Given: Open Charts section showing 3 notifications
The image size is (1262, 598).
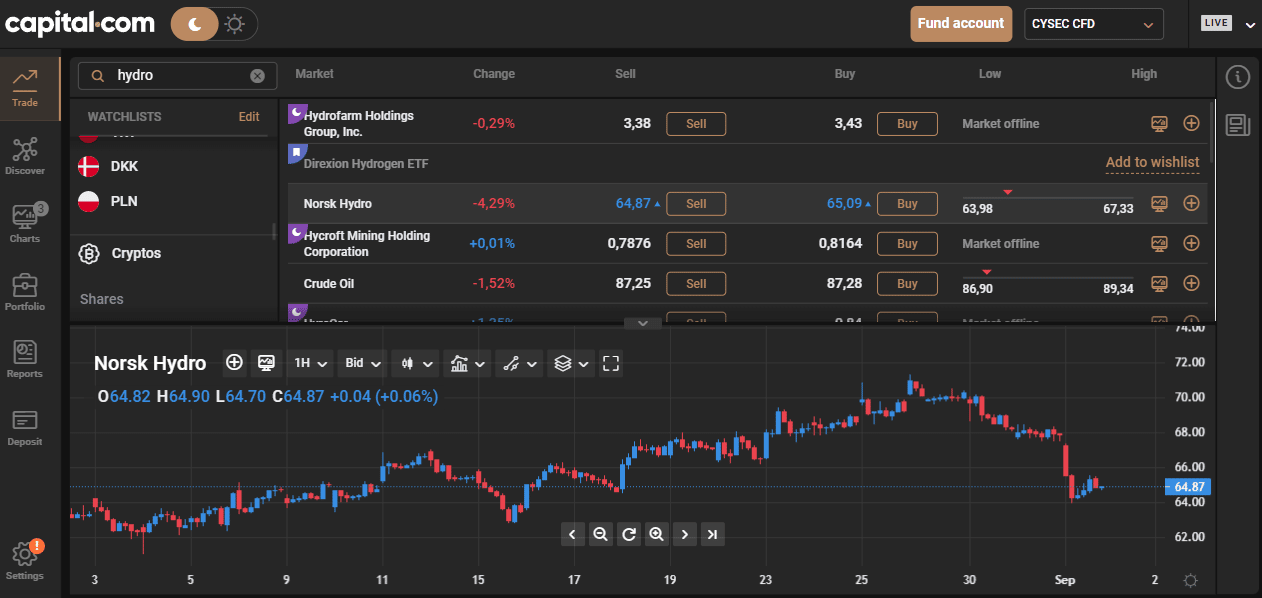Looking at the screenshot, I should pyautogui.click(x=25, y=218).
